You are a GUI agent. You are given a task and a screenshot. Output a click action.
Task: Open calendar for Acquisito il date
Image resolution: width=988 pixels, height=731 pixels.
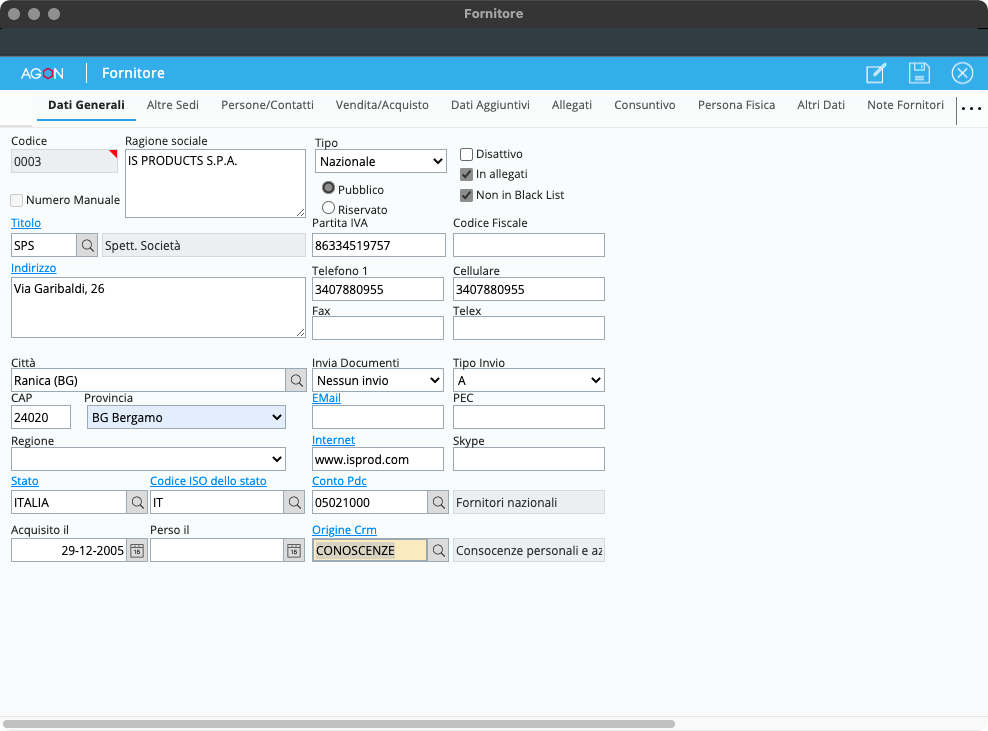pyautogui.click(x=138, y=550)
